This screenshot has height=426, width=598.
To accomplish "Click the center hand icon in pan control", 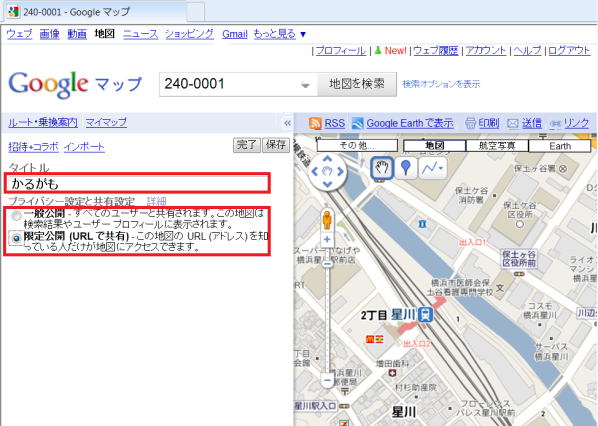I will (x=327, y=171).
